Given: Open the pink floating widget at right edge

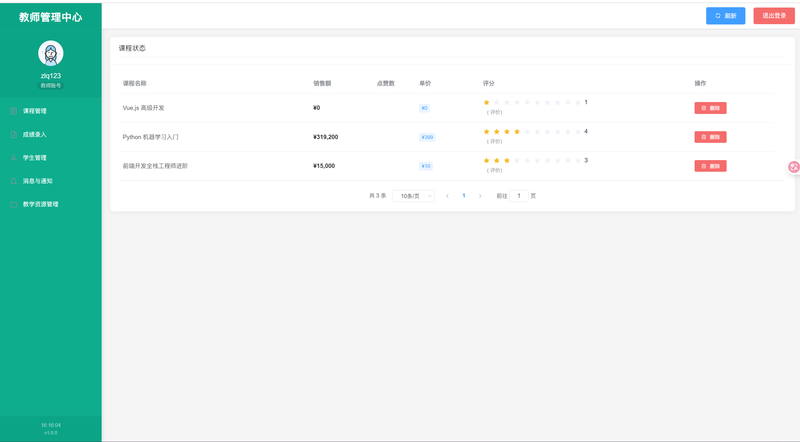Looking at the screenshot, I should click(x=793, y=166).
